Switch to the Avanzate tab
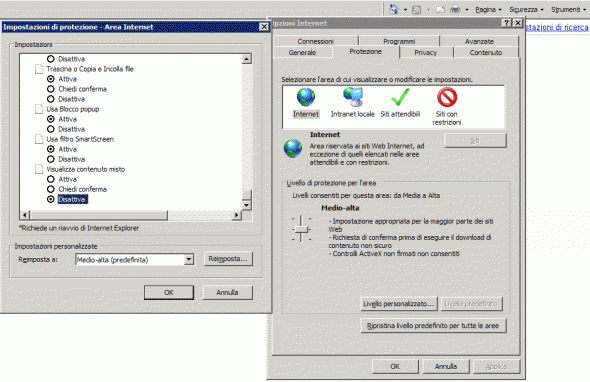This screenshot has height=382, width=590. click(x=479, y=41)
